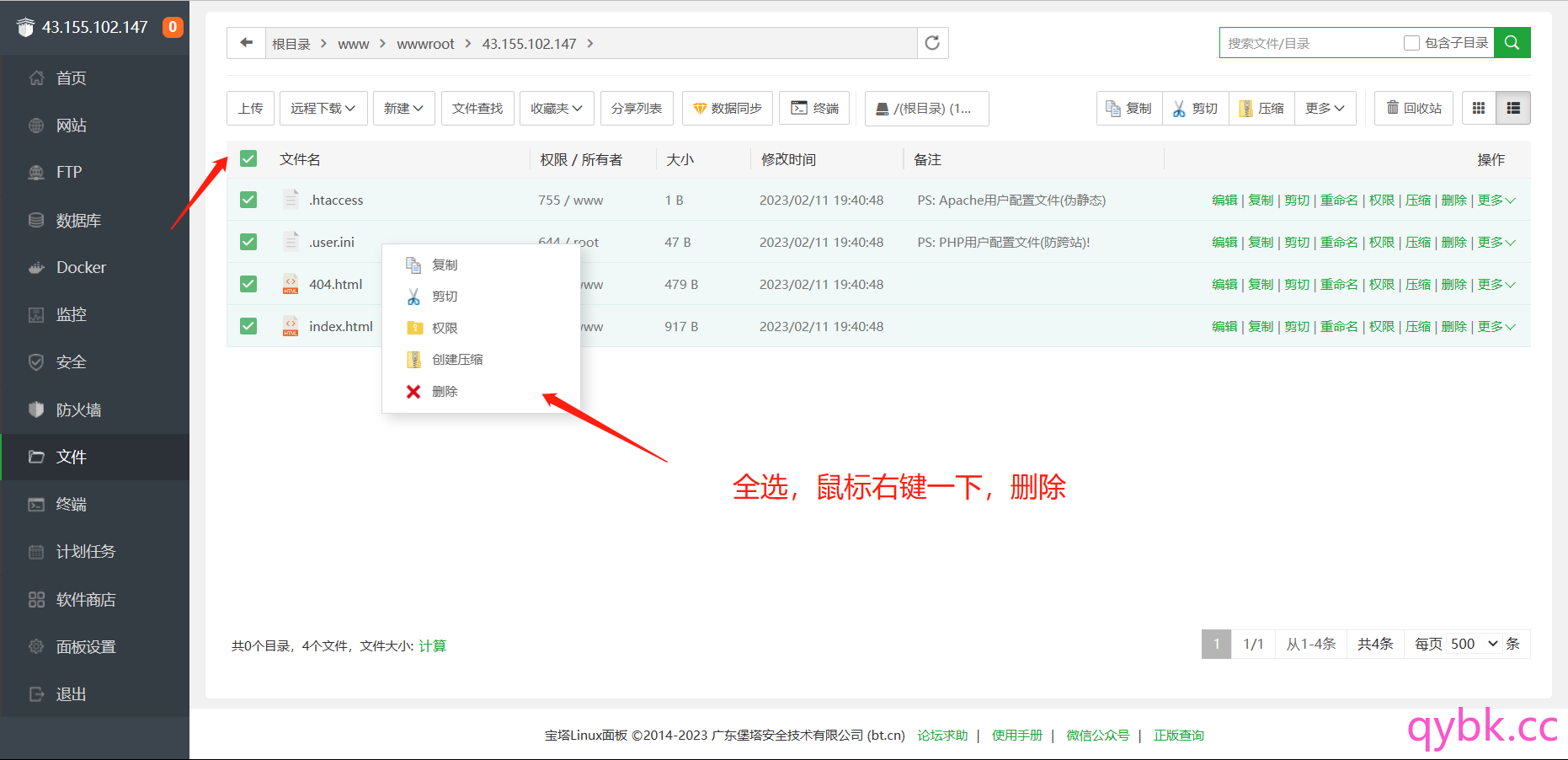The width and height of the screenshot is (1568, 760).
Task: Expand 更多 for .htaccess row
Action: click(1496, 200)
